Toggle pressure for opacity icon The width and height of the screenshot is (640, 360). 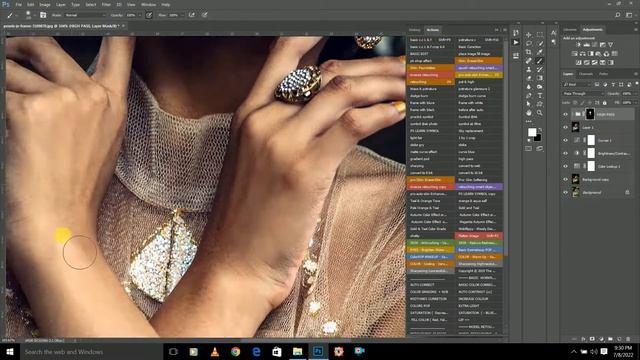point(149,15)
